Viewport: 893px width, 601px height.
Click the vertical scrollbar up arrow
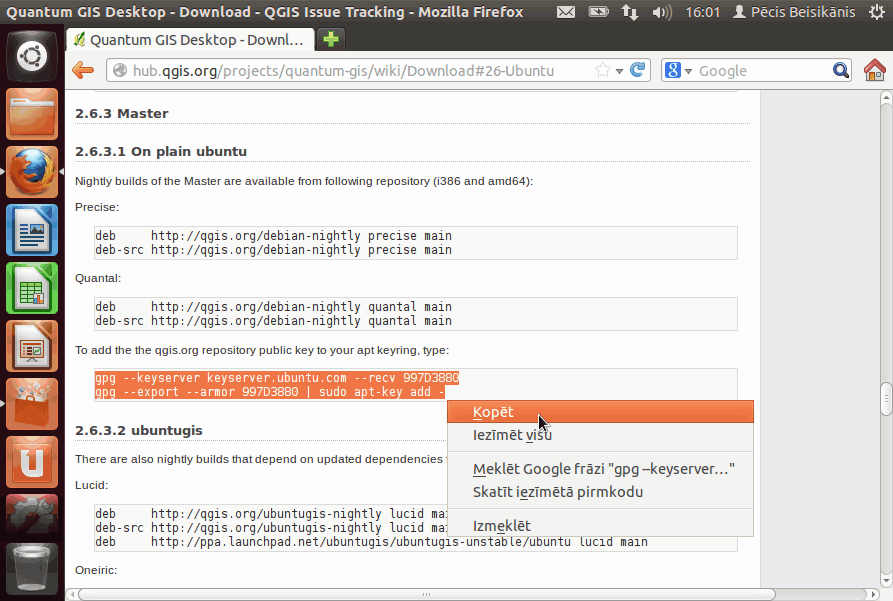coord(886,98)
